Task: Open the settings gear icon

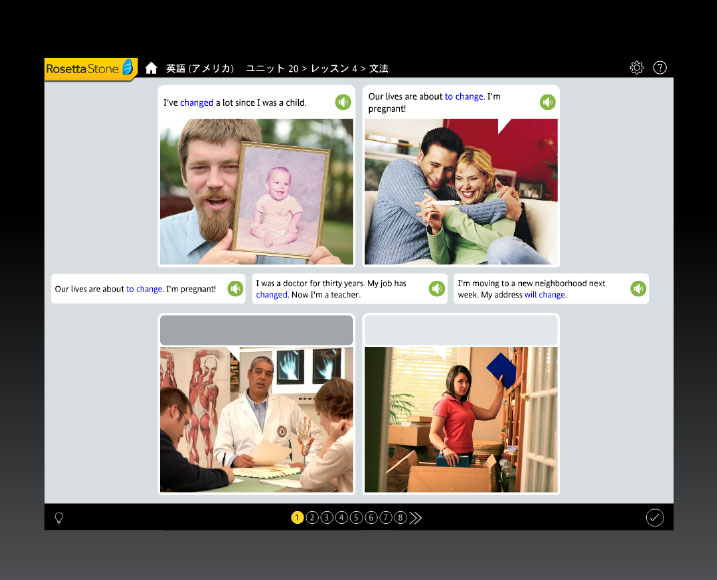Action: [x=637, y=68]
